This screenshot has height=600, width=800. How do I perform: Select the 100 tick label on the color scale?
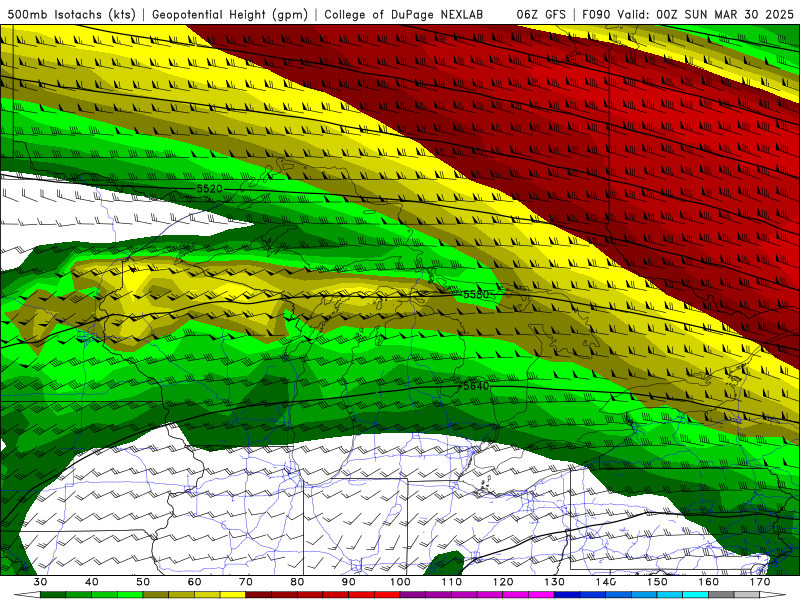point(401,582)
